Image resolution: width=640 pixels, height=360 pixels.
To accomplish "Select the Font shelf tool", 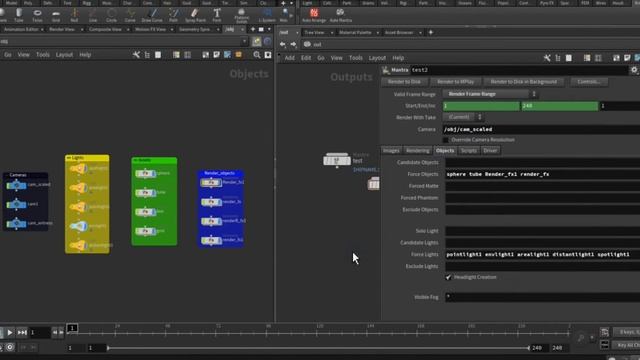I will 217,16.
